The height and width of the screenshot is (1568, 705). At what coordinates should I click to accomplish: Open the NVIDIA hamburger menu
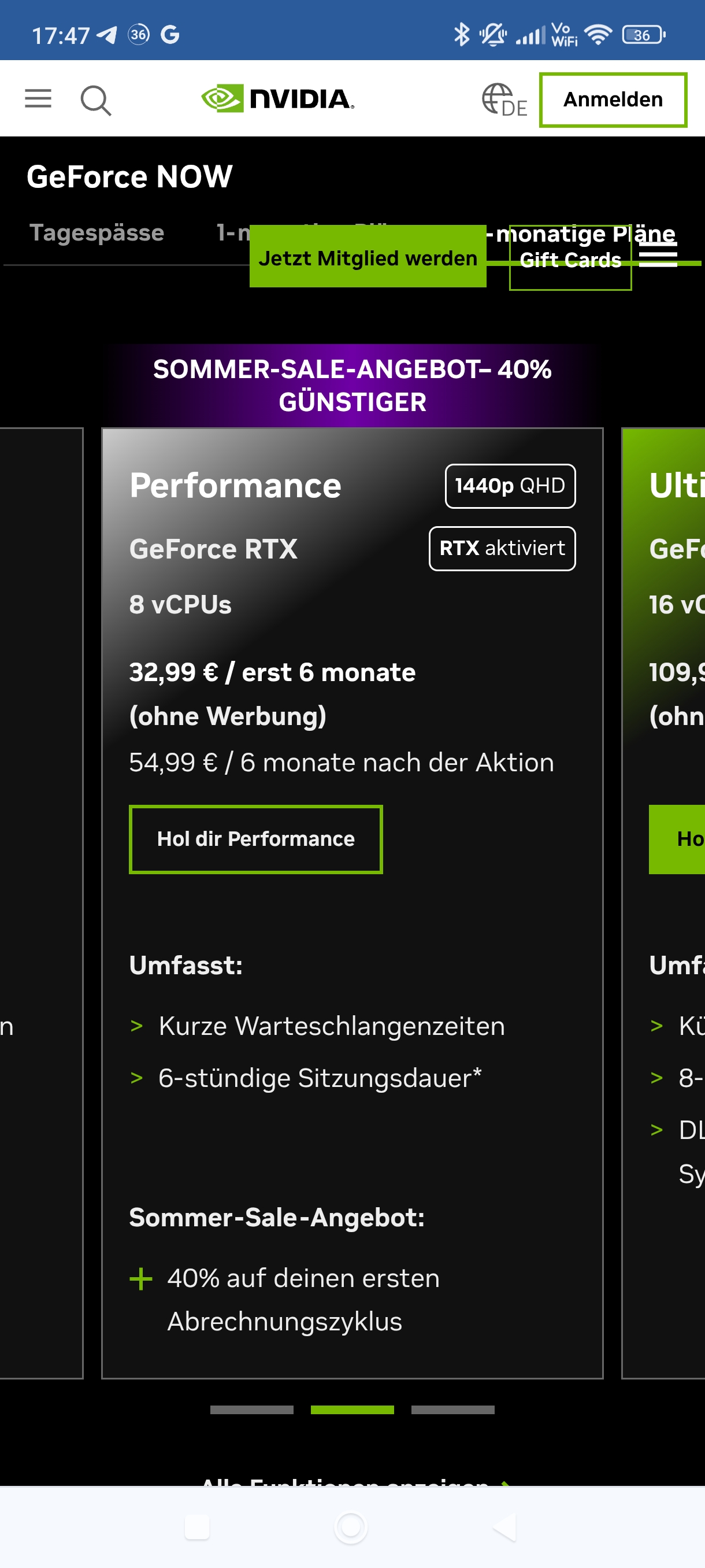point(38,99)
